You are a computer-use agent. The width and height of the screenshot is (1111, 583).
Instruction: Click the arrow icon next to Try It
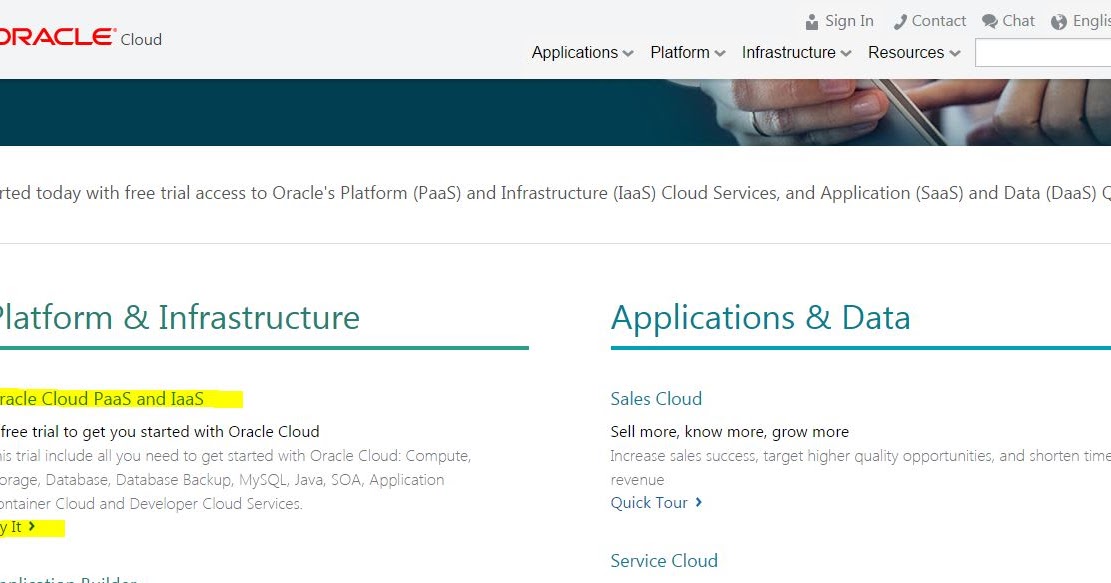click(x=29, y=527)
